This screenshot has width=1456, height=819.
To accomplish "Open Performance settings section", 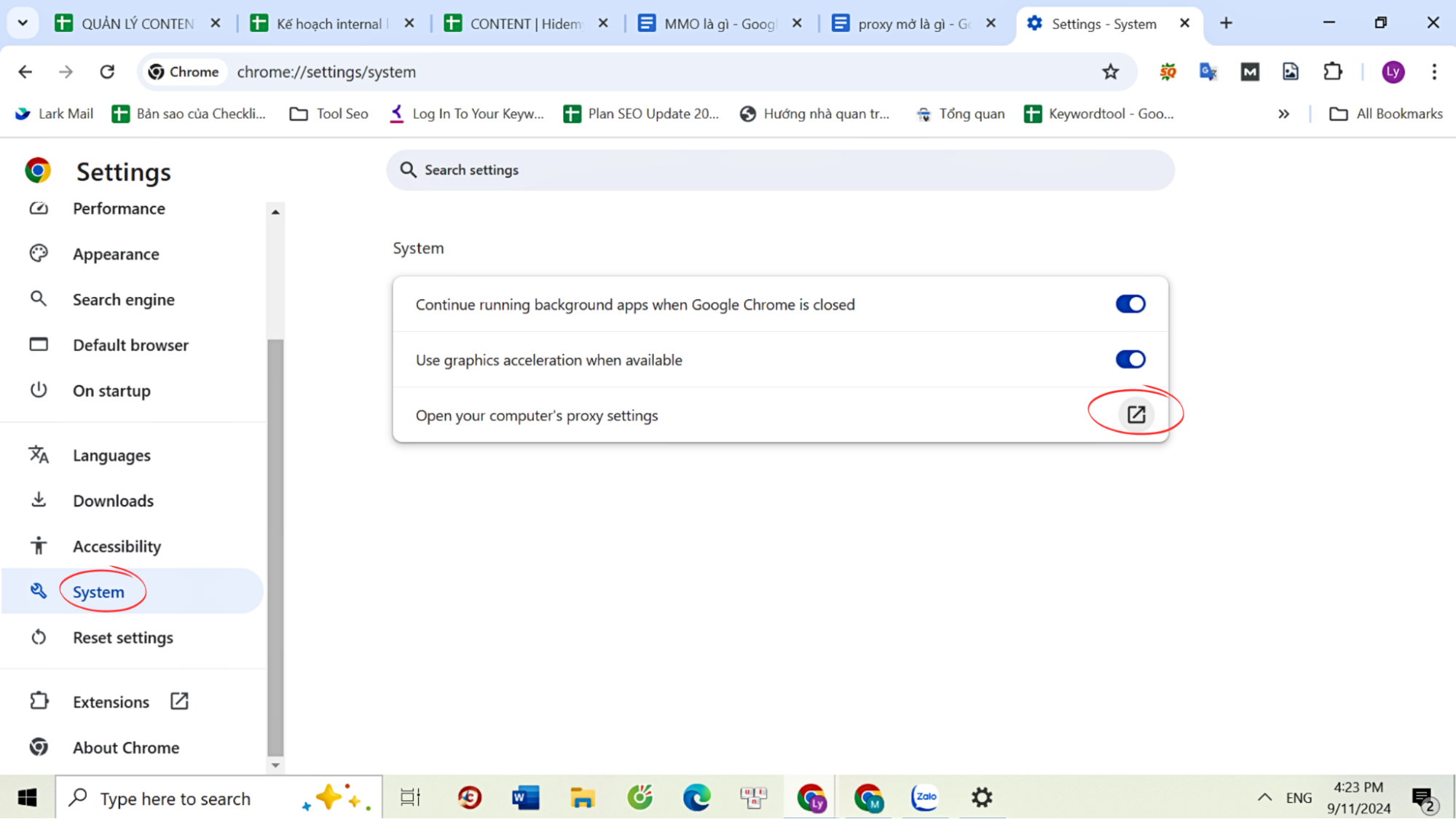I will [119, 208].
